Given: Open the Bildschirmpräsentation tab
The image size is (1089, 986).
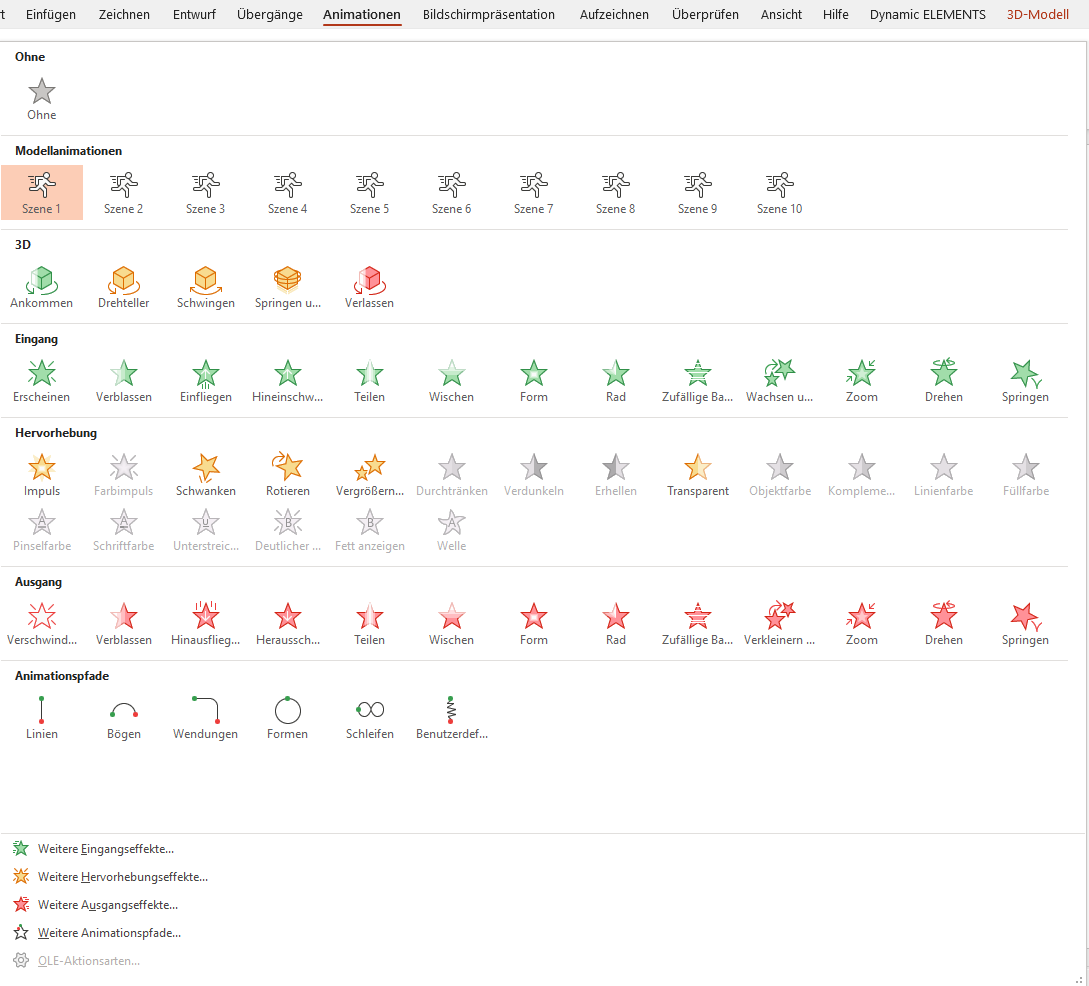Looking at the screenshot, I should pyautogui.click(x=489, y=15).
